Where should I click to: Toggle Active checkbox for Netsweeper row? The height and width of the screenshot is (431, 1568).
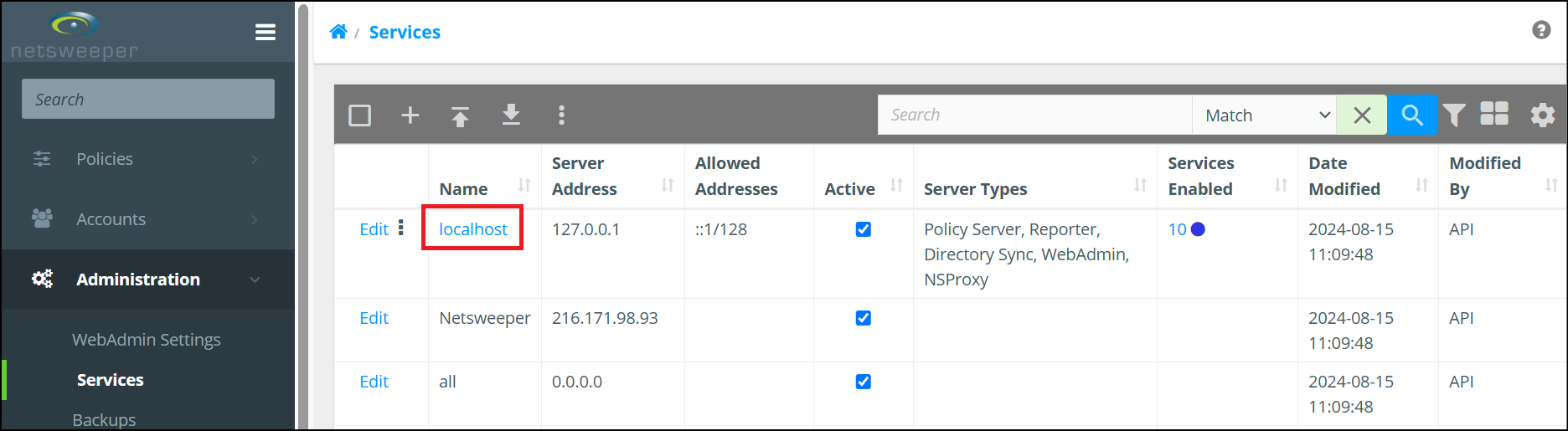[x=864, y=318]
